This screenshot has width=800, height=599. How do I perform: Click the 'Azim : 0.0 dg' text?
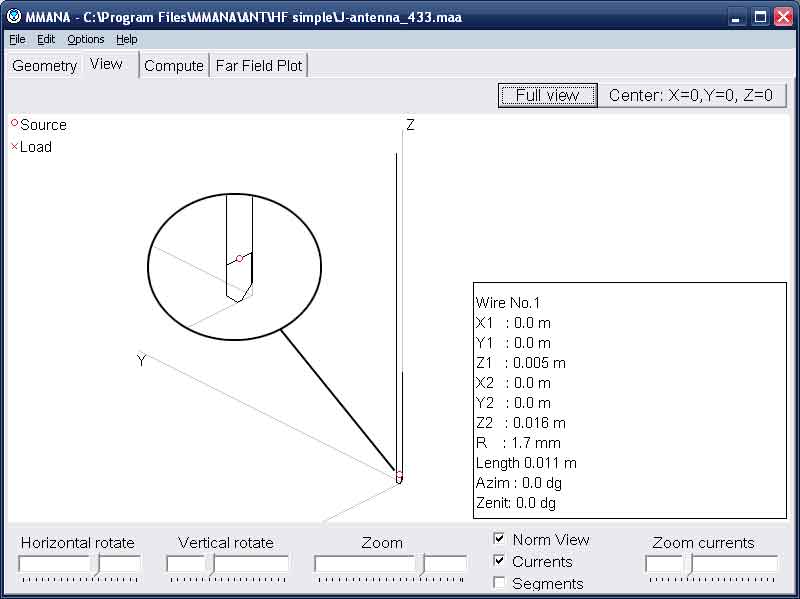click(518, 483)
